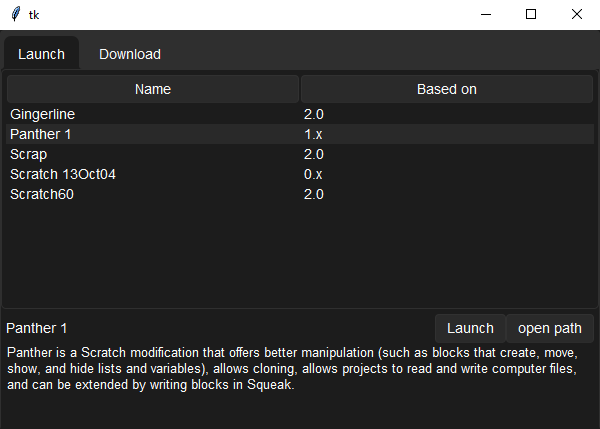Click the Panther description paragraph text
This screenshot has height=429, width=600.
292,369
